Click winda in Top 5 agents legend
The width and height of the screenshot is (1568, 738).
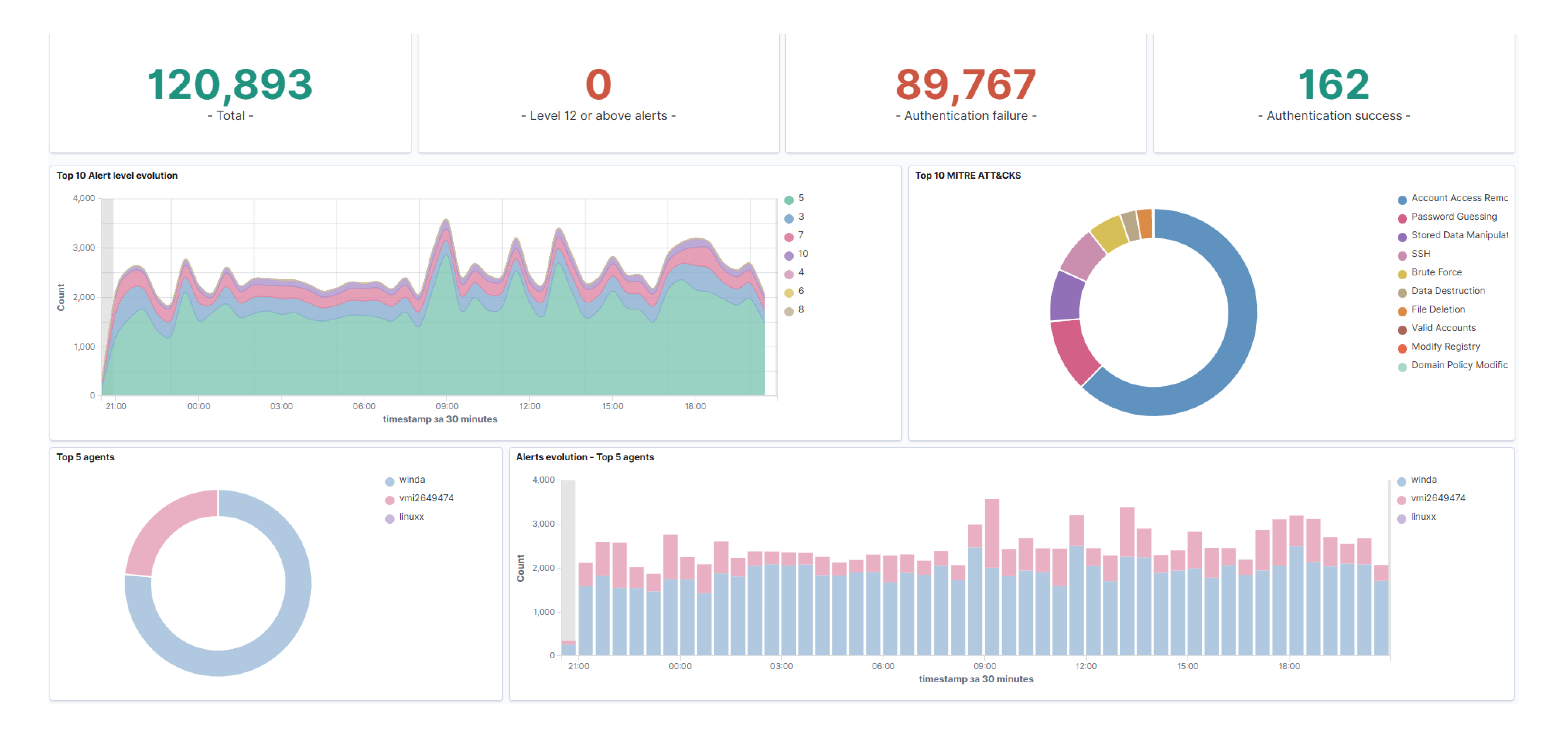[412, 480]
